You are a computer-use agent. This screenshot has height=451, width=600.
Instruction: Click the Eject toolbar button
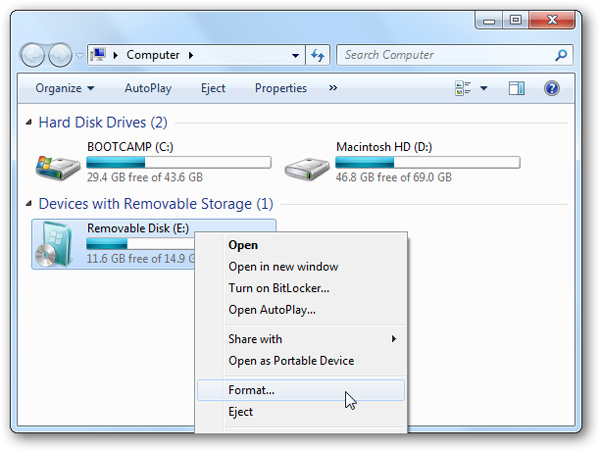pyautogui.click(x=213, y=88)
